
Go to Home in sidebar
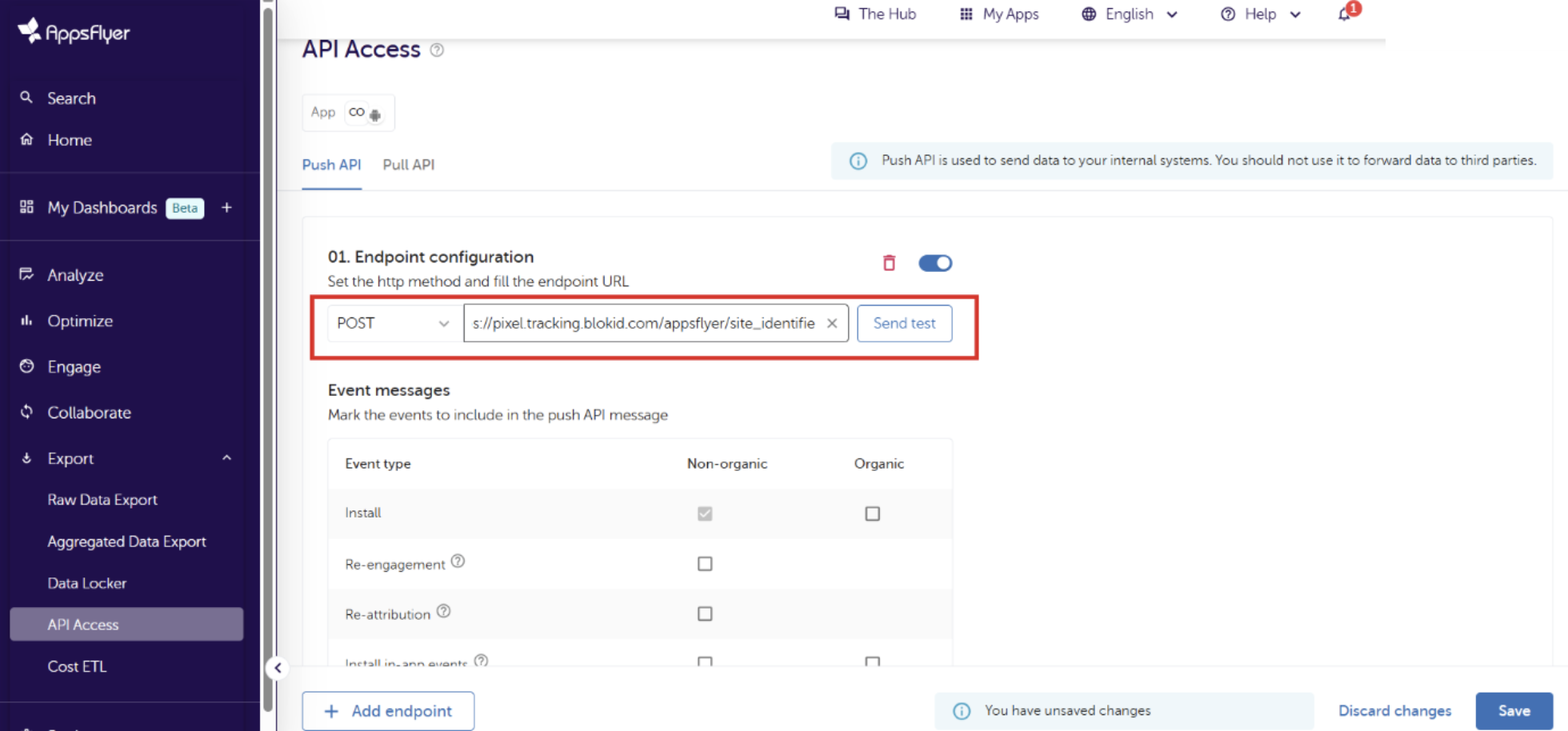pos(69,140)
